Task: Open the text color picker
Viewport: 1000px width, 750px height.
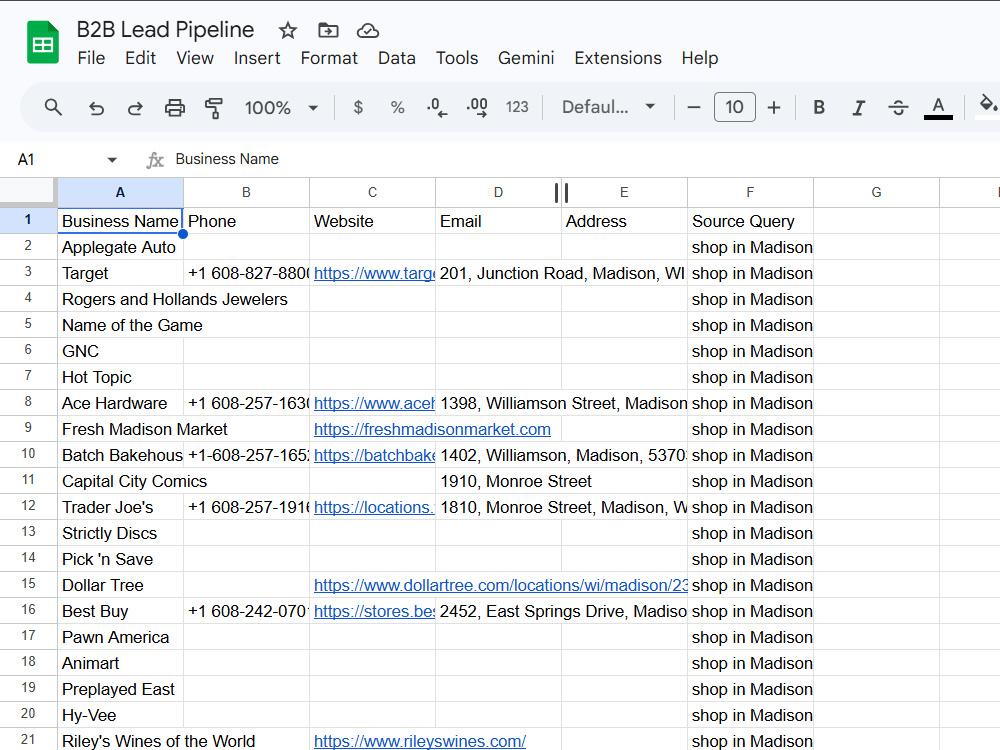Action: point(938,107)
